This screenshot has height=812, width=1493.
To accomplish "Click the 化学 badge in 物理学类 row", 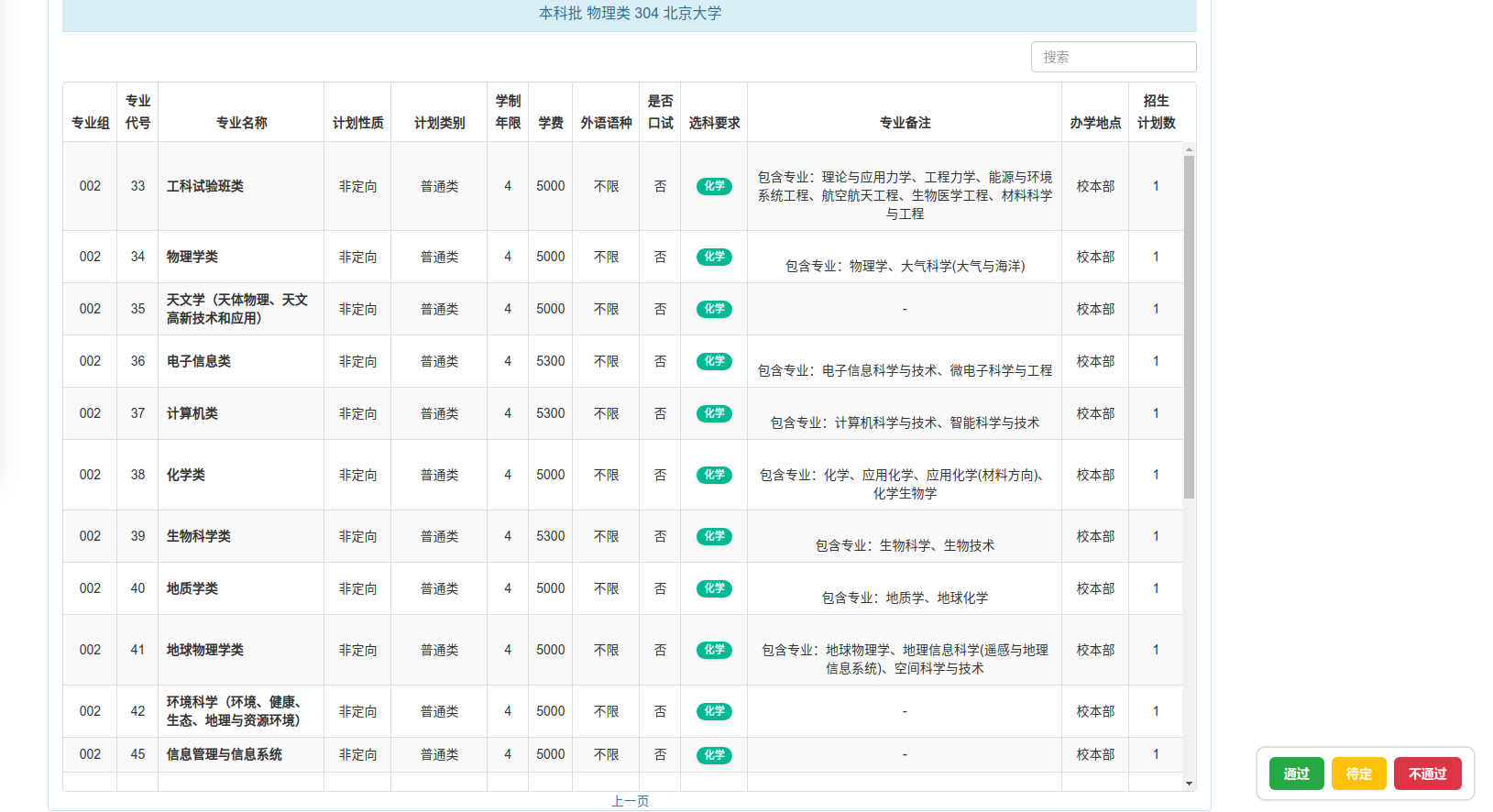I will click(x=714, y=257).
